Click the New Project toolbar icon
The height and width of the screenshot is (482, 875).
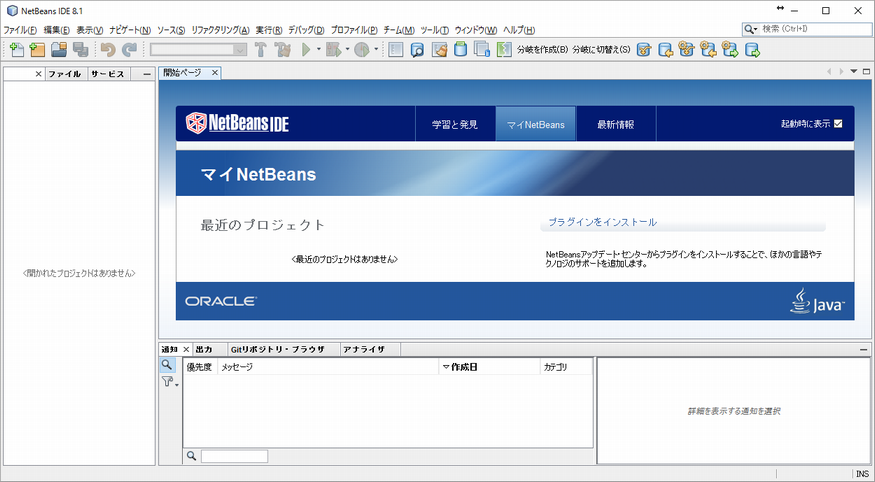(37, 50)
